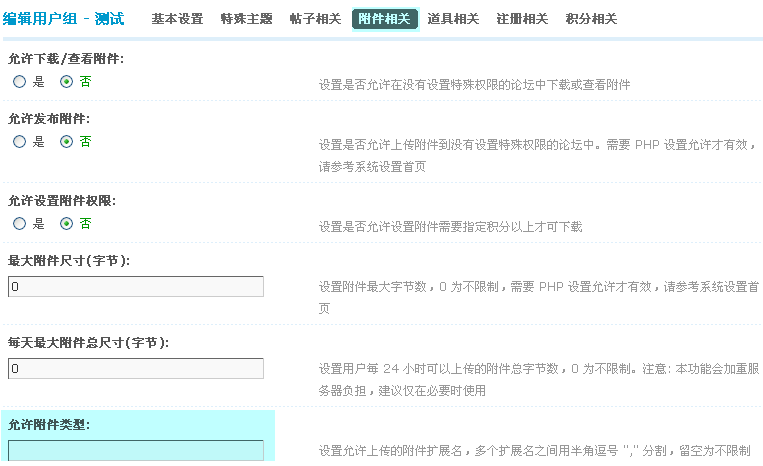Focus the 每天最大附件总尺寸 input box
Image resolution: width=763 pixels, height=466 pixels.
click(135, 369)
